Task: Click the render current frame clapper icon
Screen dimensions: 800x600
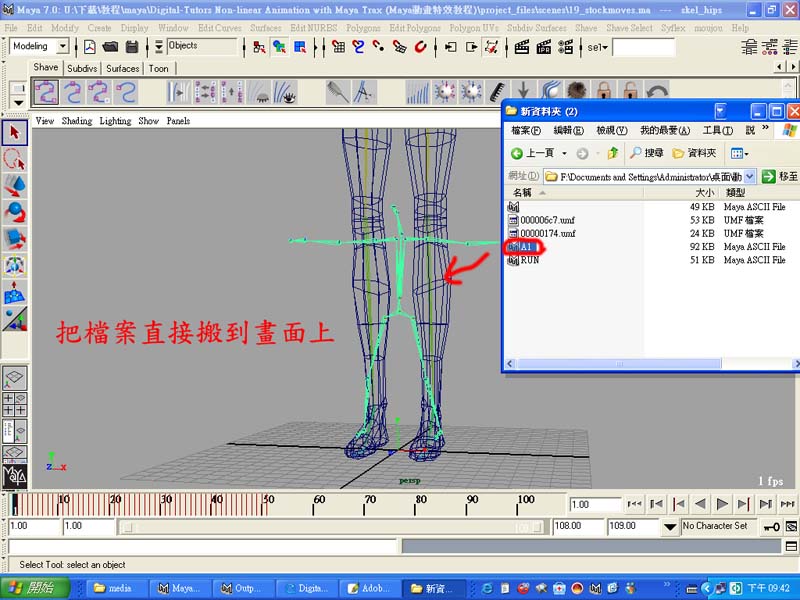Action: click(x=521, y=47)
